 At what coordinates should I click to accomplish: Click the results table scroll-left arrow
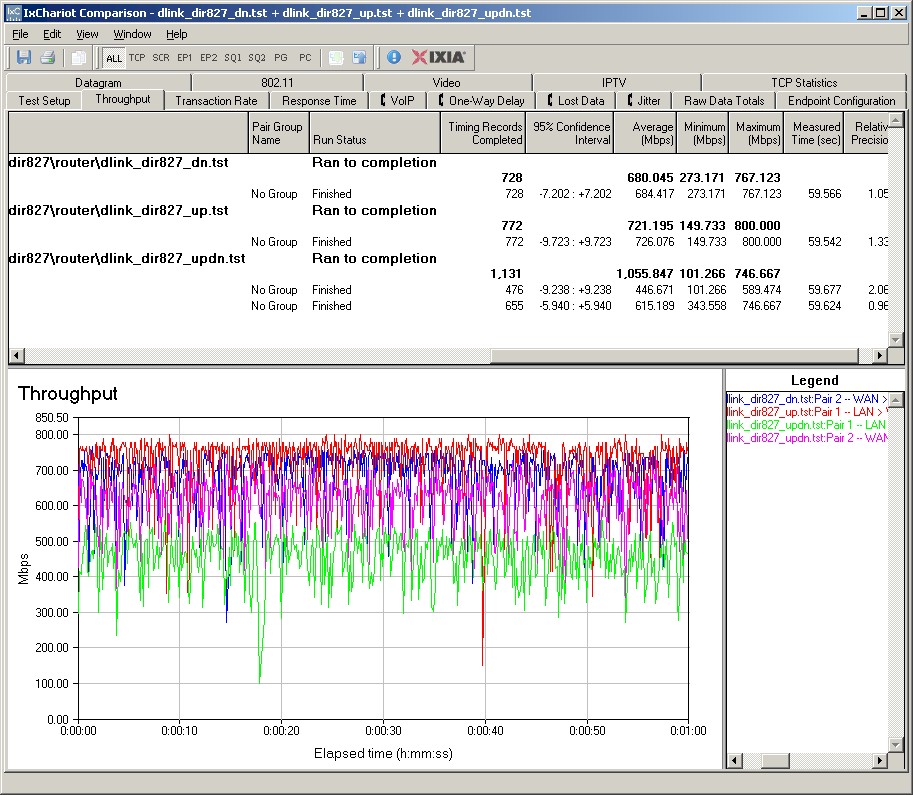(16, 355)
